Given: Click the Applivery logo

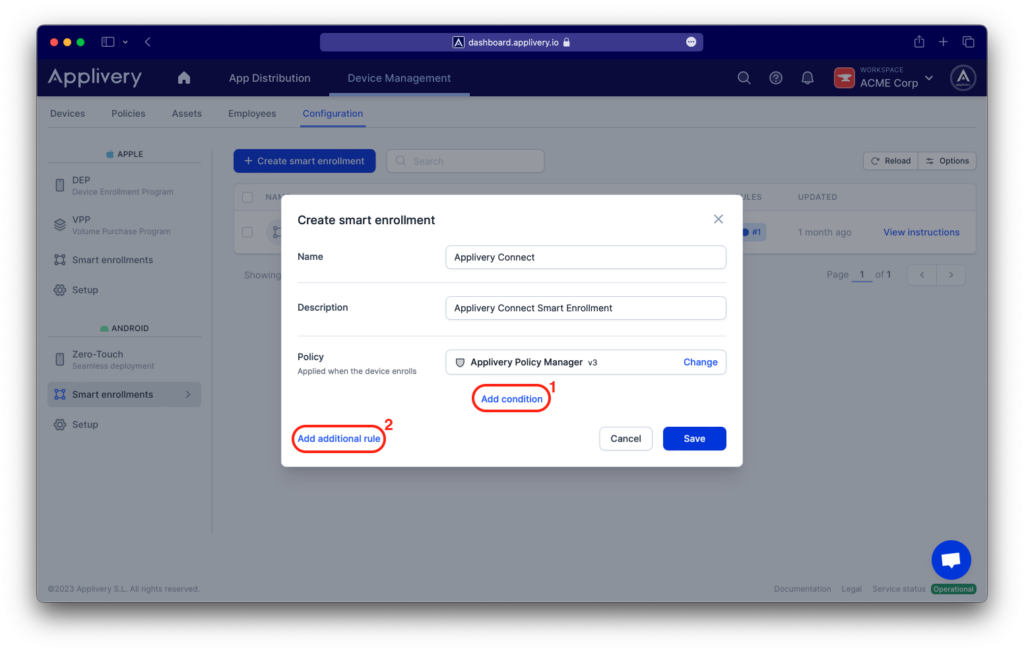Looking at the screenshot, I should tap(95, 77).
